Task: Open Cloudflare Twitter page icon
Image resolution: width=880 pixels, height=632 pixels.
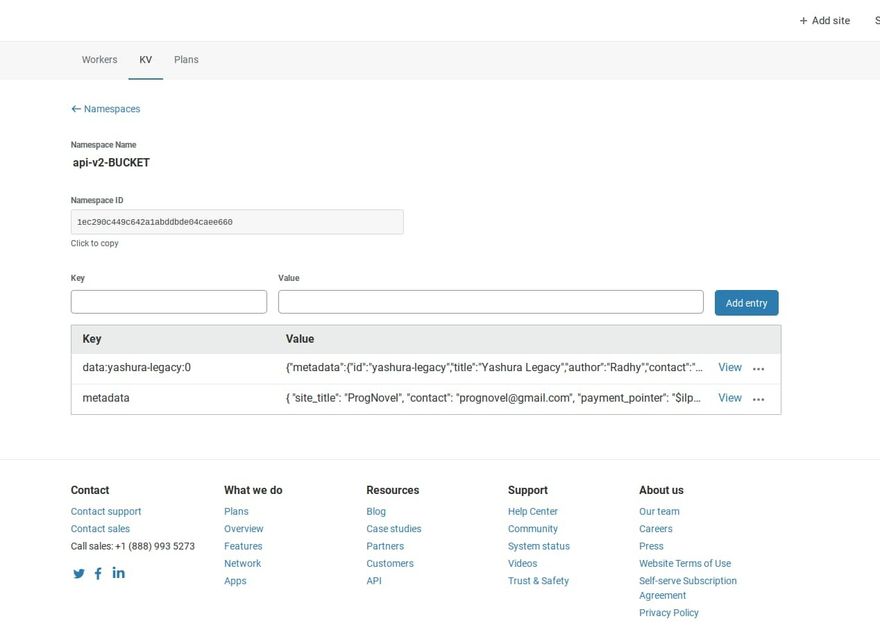Action: (79, 574)
